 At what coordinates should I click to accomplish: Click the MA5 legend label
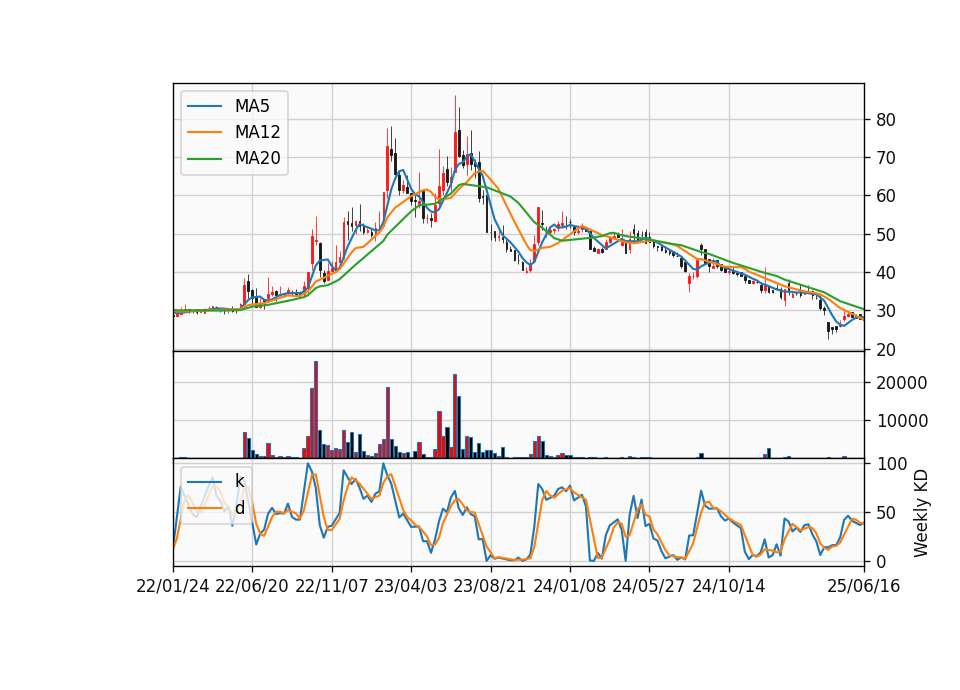coord(252,106)
